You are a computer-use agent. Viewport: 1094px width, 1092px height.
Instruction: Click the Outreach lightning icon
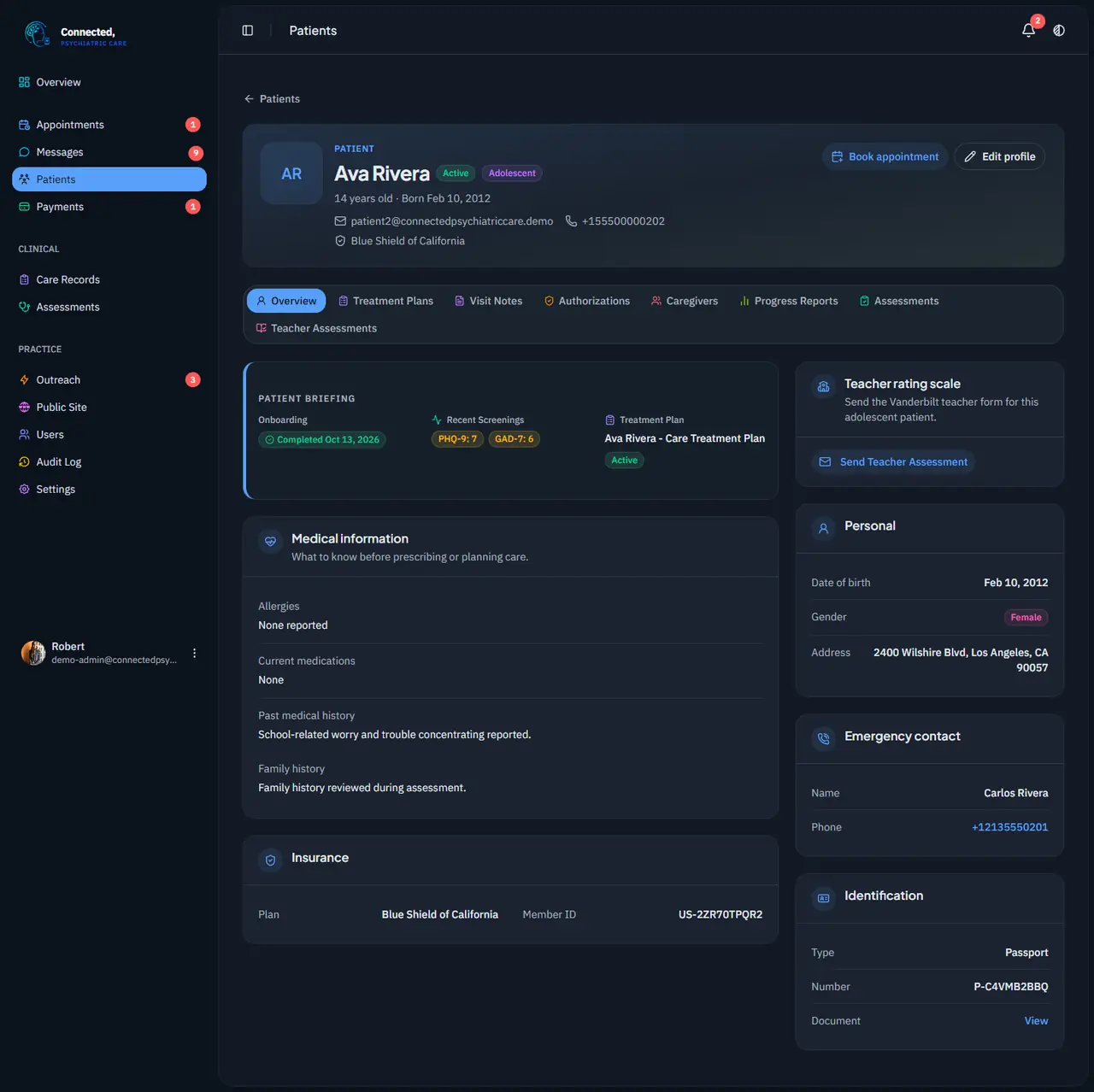(x=24, y=380)
